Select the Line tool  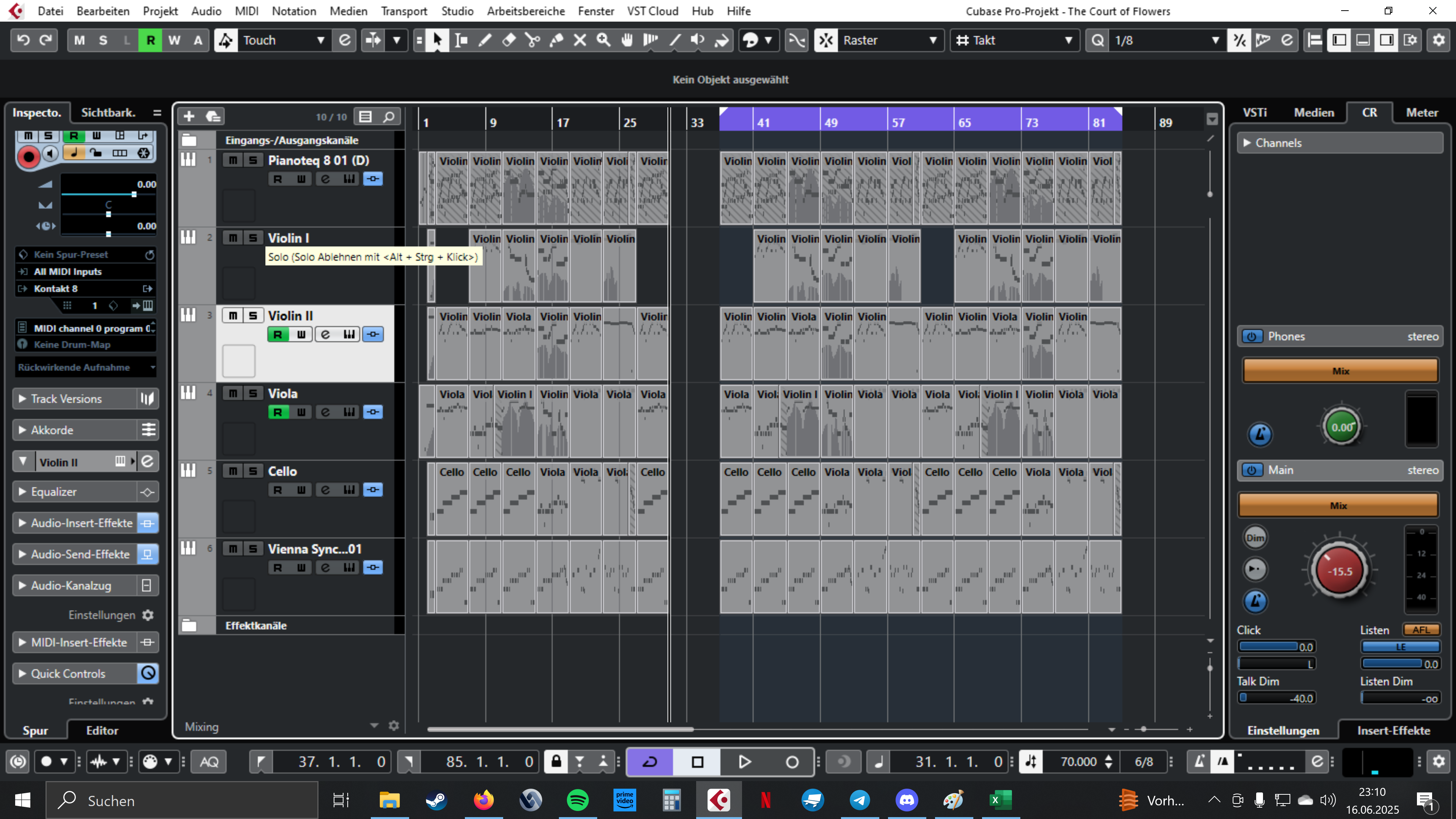675,40
